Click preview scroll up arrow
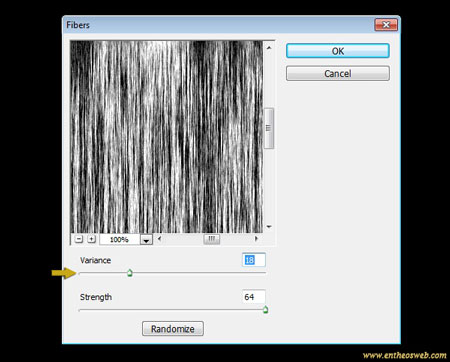Screen dimensions: 450x362 coord(269,48)
